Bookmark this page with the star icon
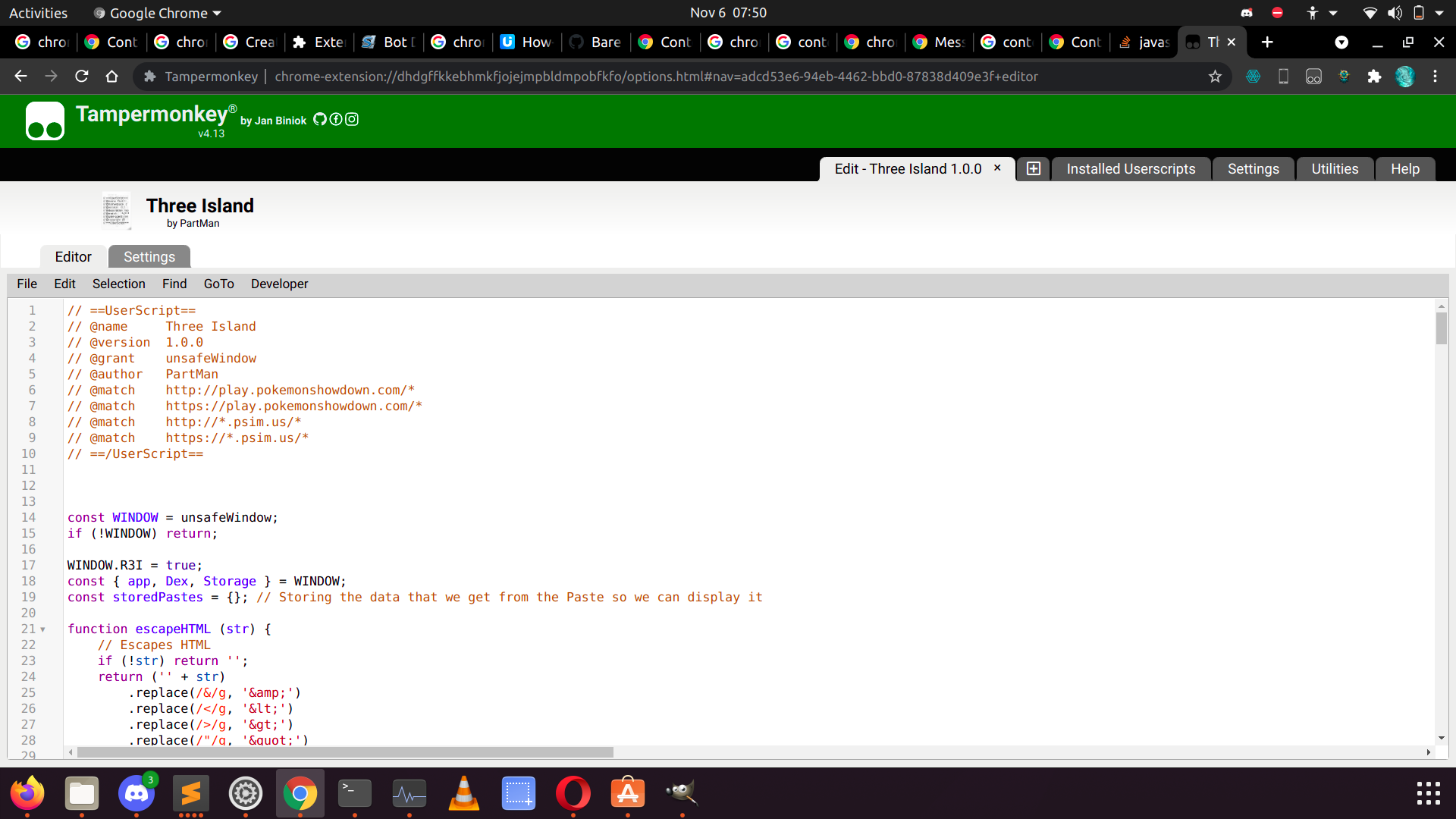Image resolution: width=1456 pixels, height=819 pixels. (1215, 77)
